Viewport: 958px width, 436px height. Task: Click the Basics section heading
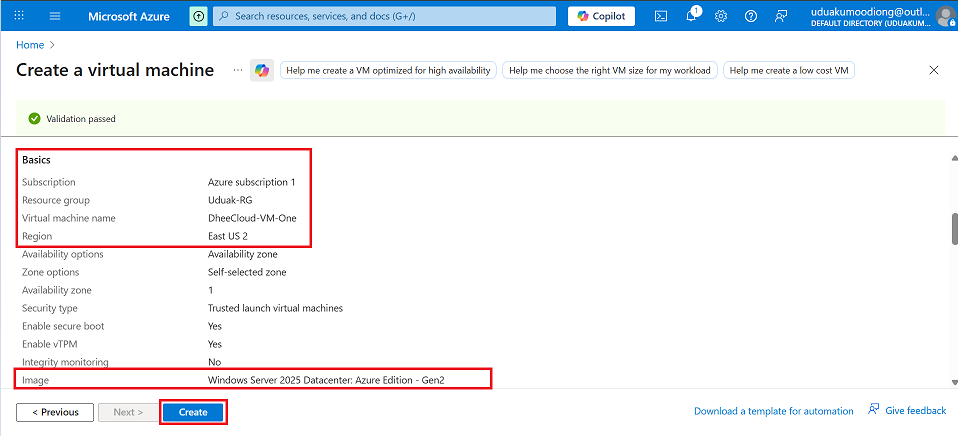[x=36, y=160]
